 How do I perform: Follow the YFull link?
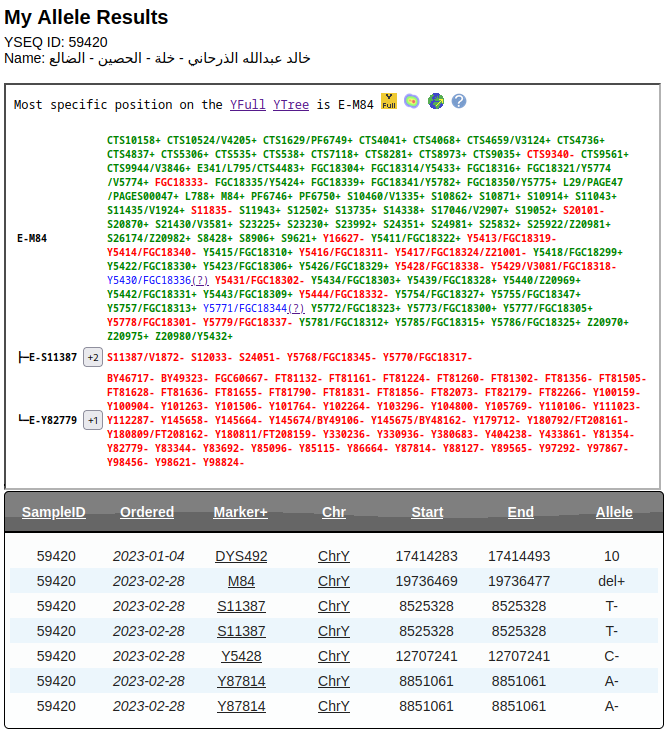(248, 104)
